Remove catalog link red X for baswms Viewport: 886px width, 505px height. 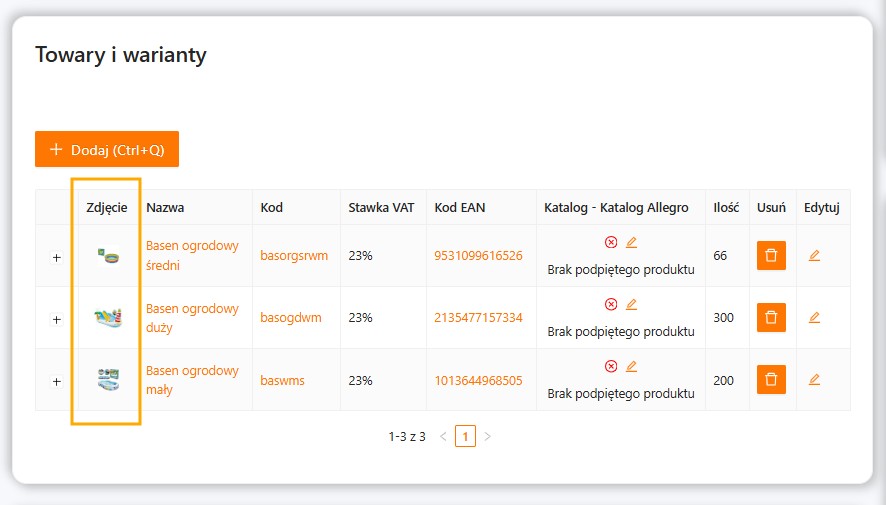tap(611, 366)
